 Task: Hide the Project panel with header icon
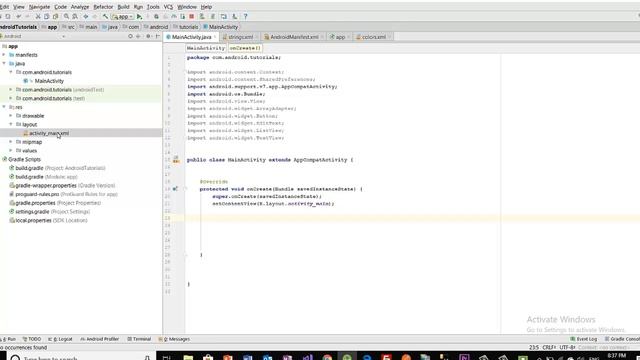click(x=158, y=36)
